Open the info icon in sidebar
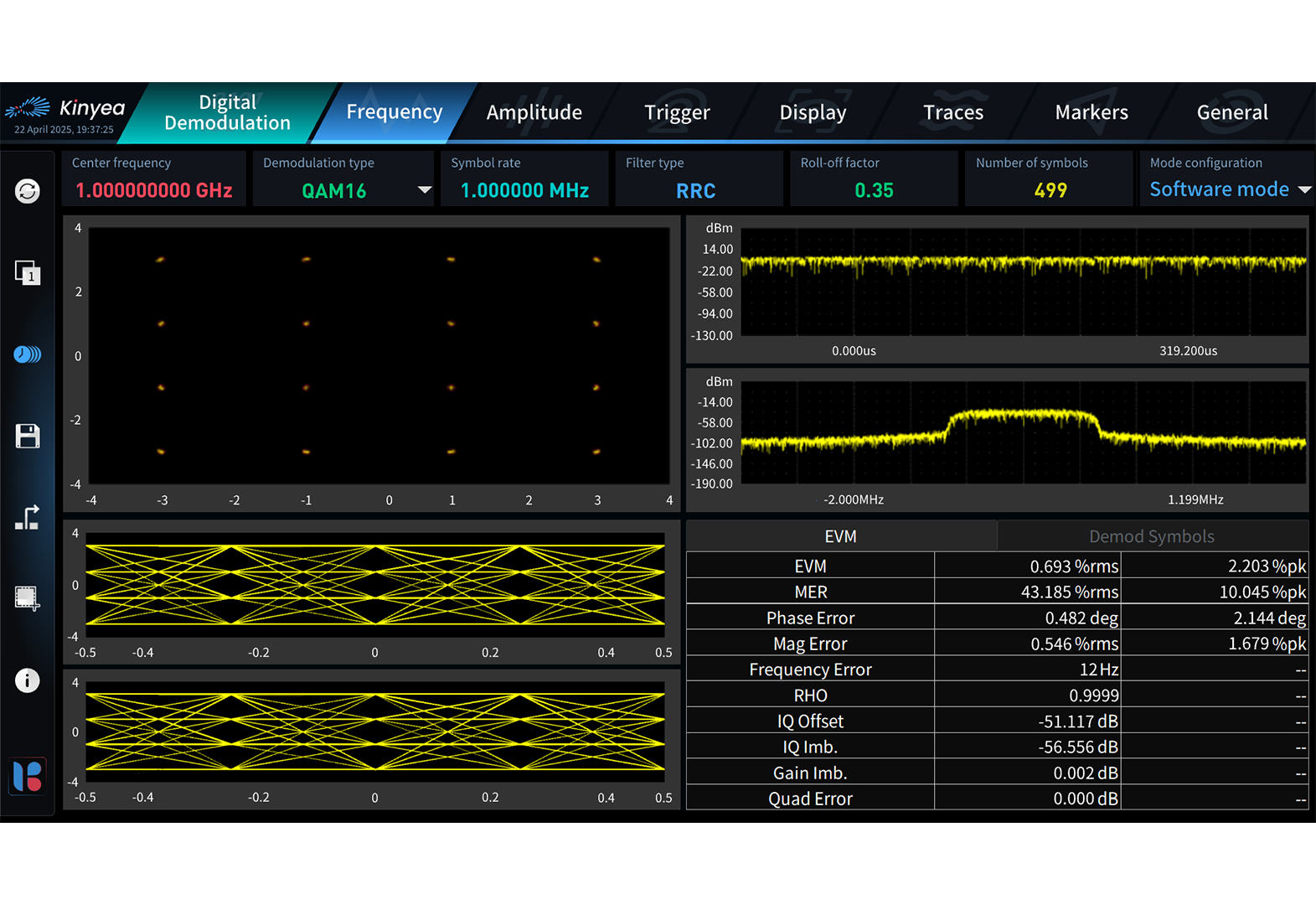The width and height of the screenshot is (1316, 905). [x=28, y=680]
